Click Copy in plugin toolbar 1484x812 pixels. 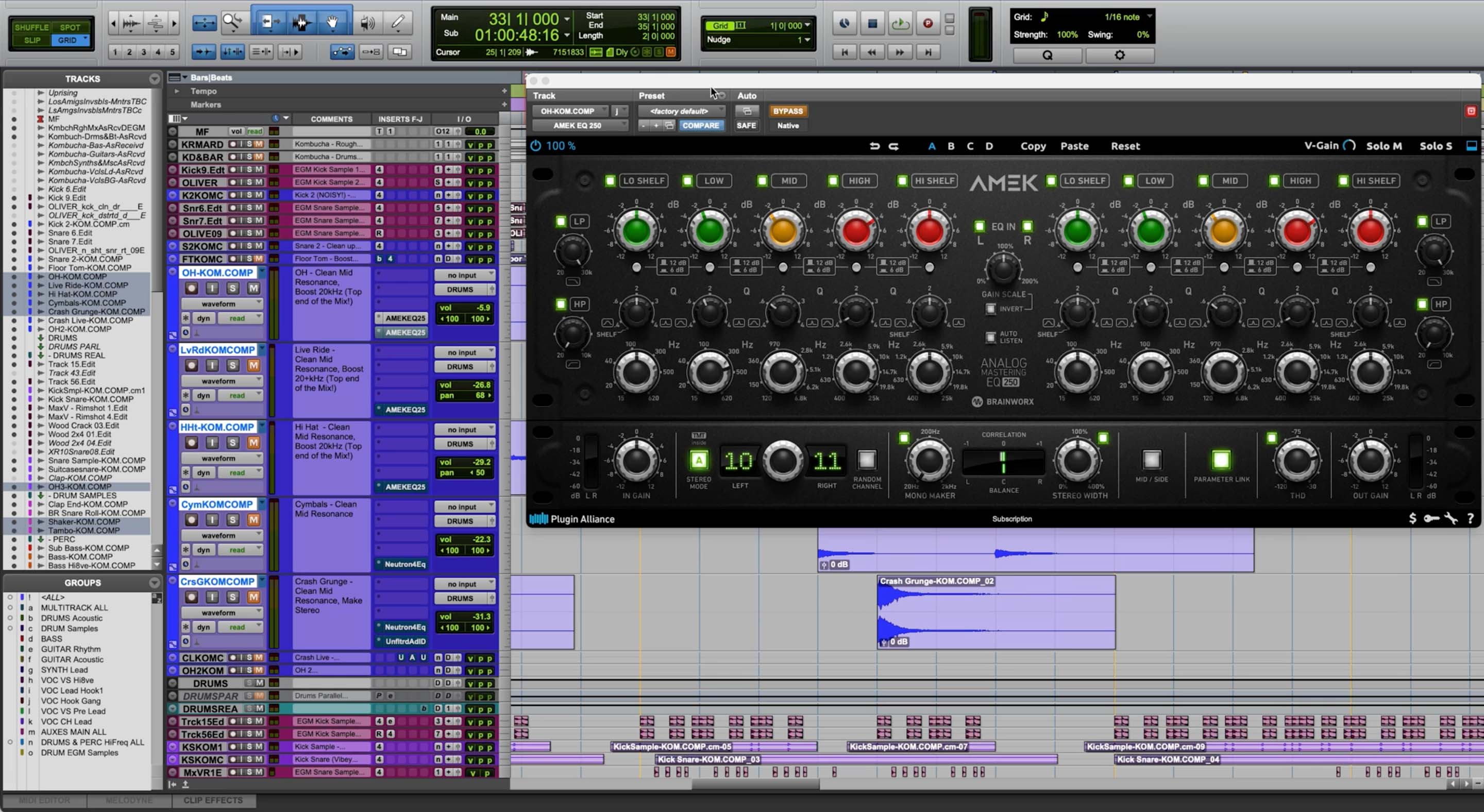coord(1033,146)
